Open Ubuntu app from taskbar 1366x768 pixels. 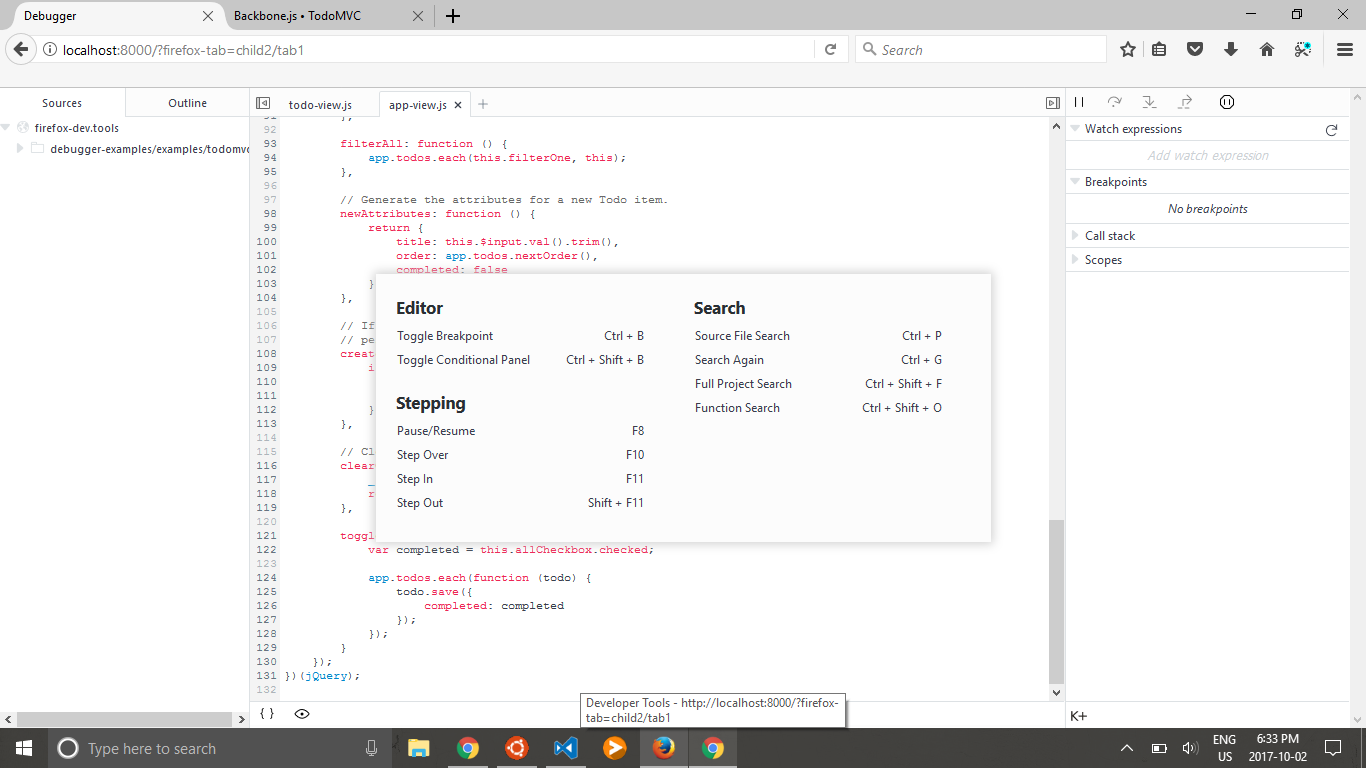click(516, 748)
